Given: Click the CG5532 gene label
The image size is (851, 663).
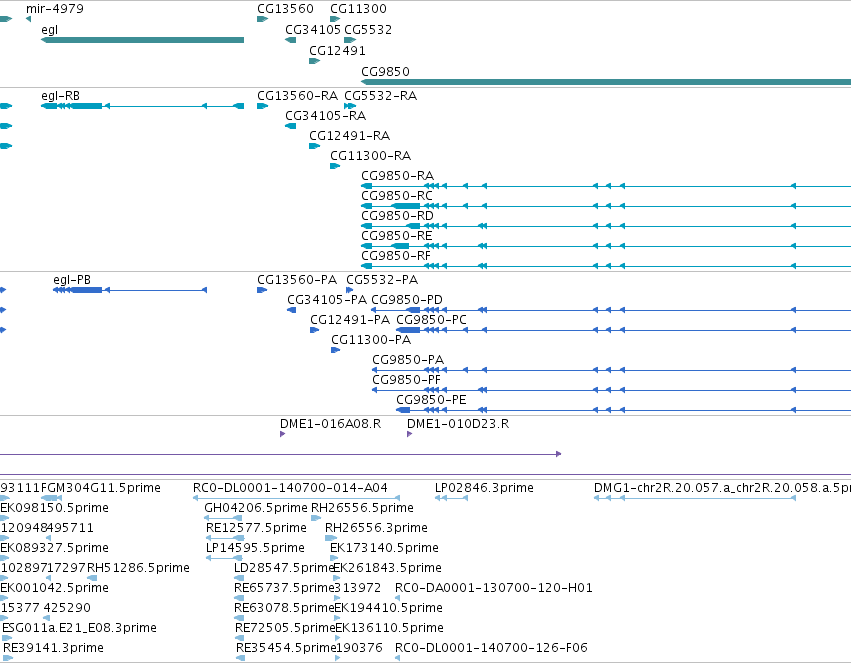Looking at the screenshot, I should click(368, 30).
